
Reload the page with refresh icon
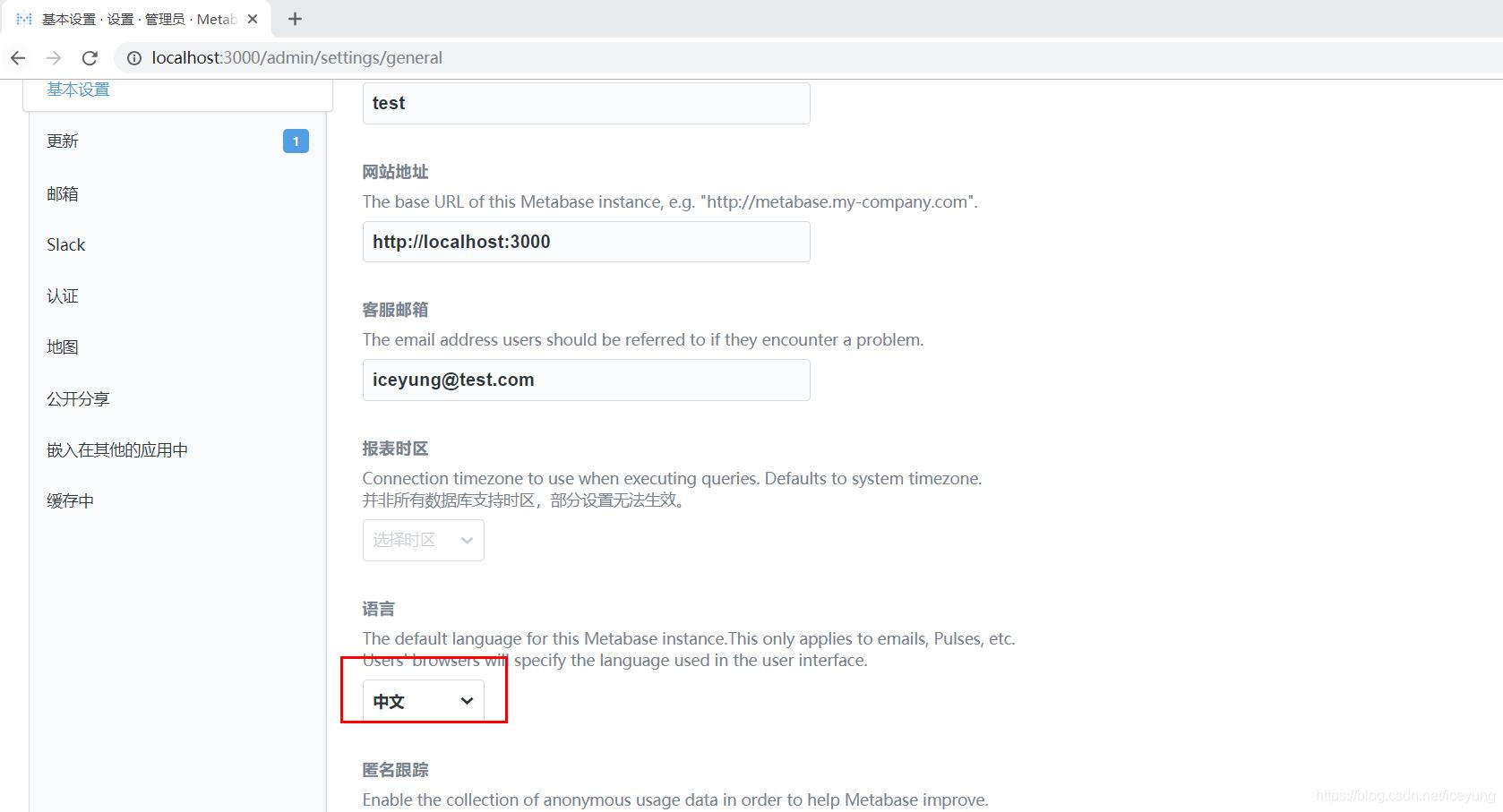(90, 57)
